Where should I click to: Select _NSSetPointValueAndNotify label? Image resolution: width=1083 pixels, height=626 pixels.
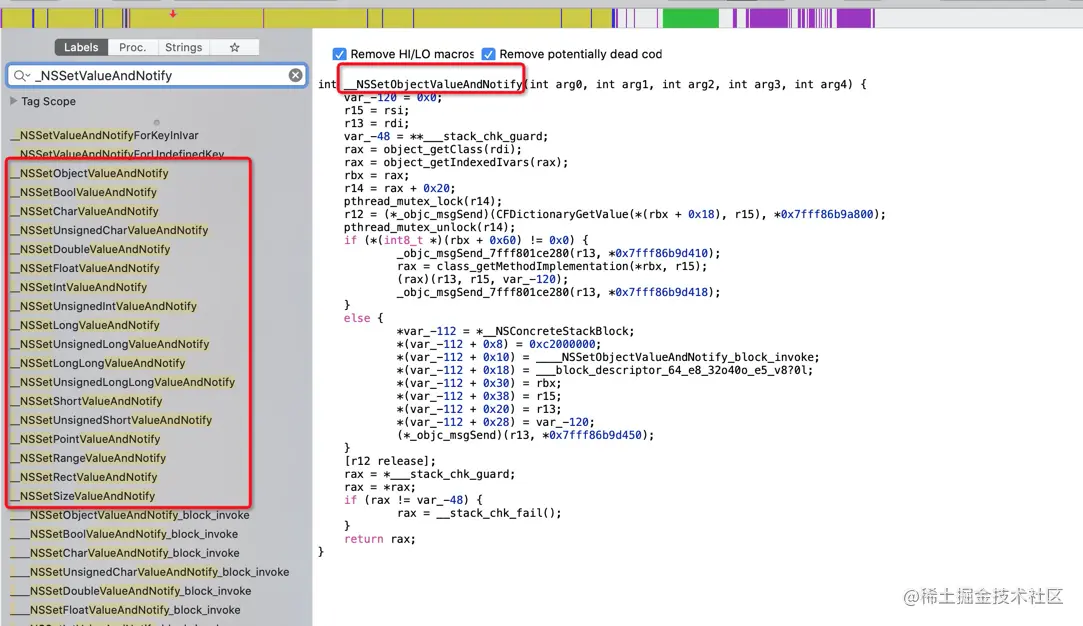(86, 439)
